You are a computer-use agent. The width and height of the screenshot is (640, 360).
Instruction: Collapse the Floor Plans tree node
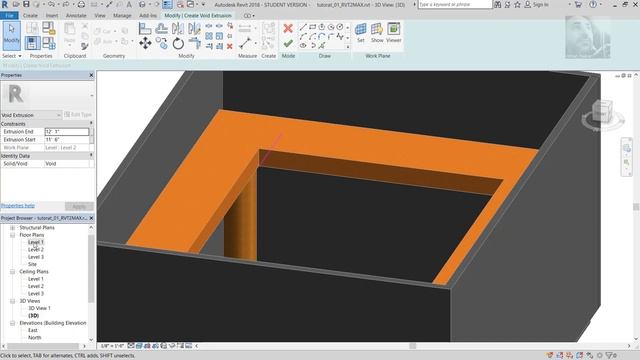click(12, 235)
